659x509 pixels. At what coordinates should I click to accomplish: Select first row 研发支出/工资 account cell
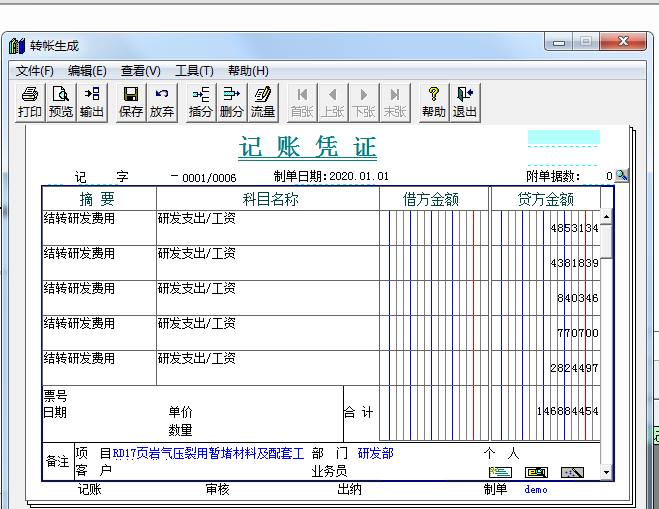tap(268, 227)
